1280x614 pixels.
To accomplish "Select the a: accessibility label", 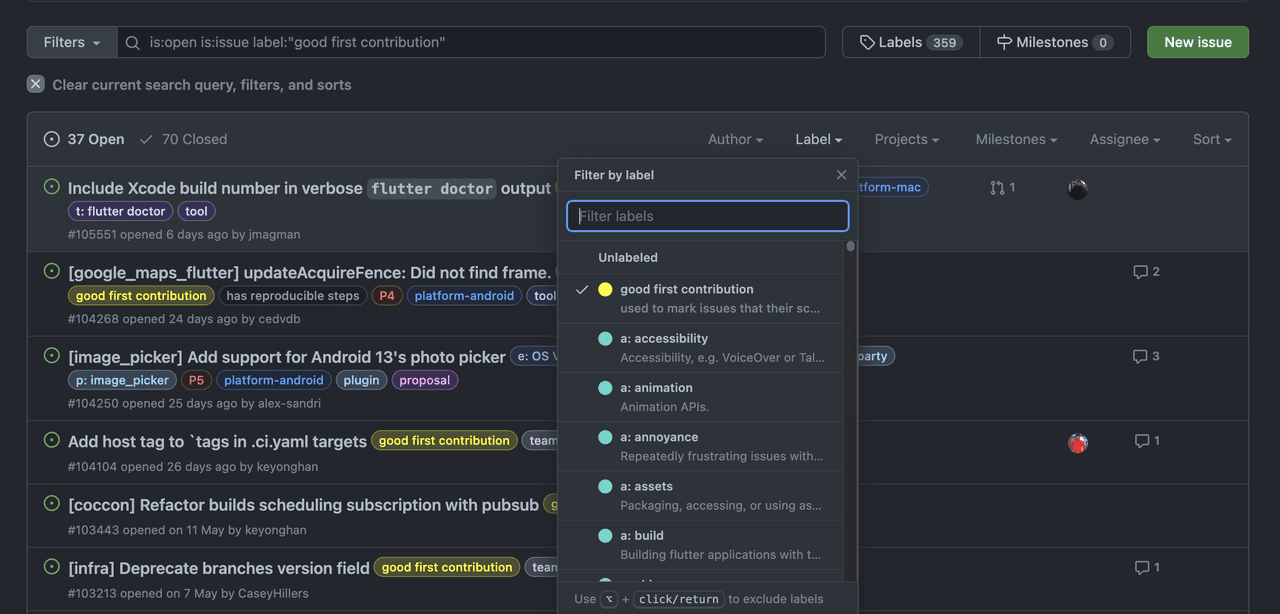I will (x=701, y=348).
